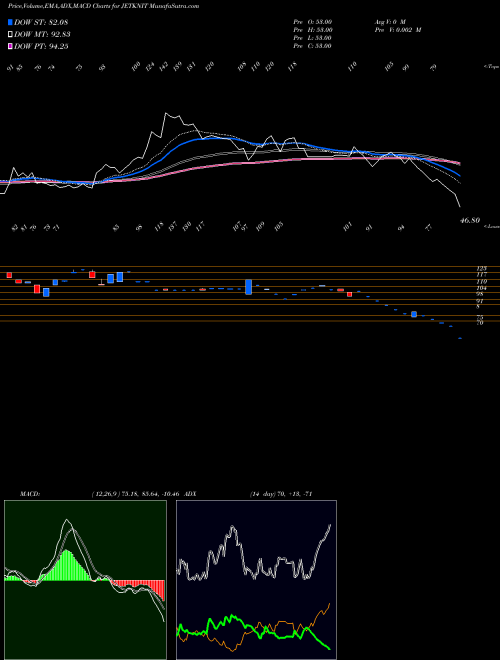Click the 70 price level label
Screen dimensions: 500x660
click(480, 323)
